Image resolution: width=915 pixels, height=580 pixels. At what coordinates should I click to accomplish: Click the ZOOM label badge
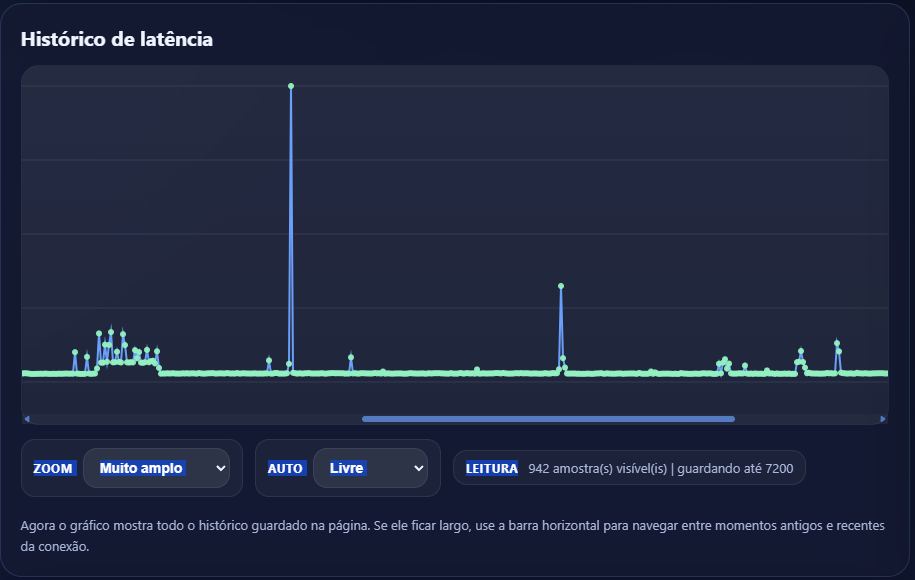coord(53,468)
